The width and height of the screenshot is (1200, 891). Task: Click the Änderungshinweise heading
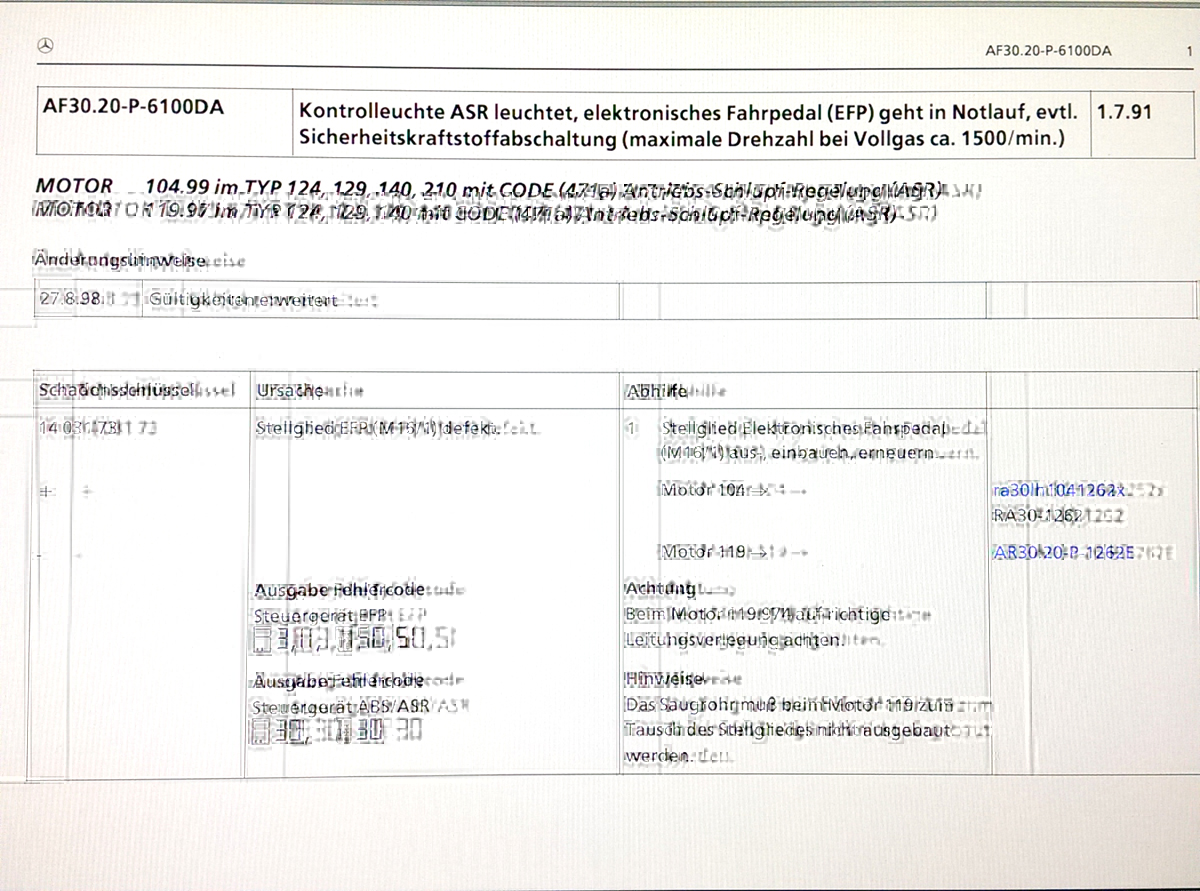[122, 260]
